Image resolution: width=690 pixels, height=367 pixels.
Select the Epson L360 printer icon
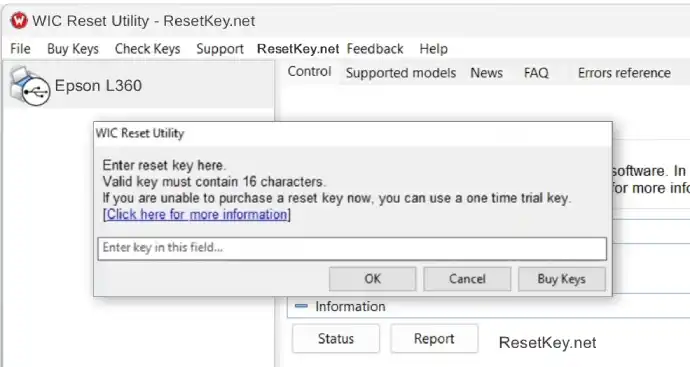29,86
